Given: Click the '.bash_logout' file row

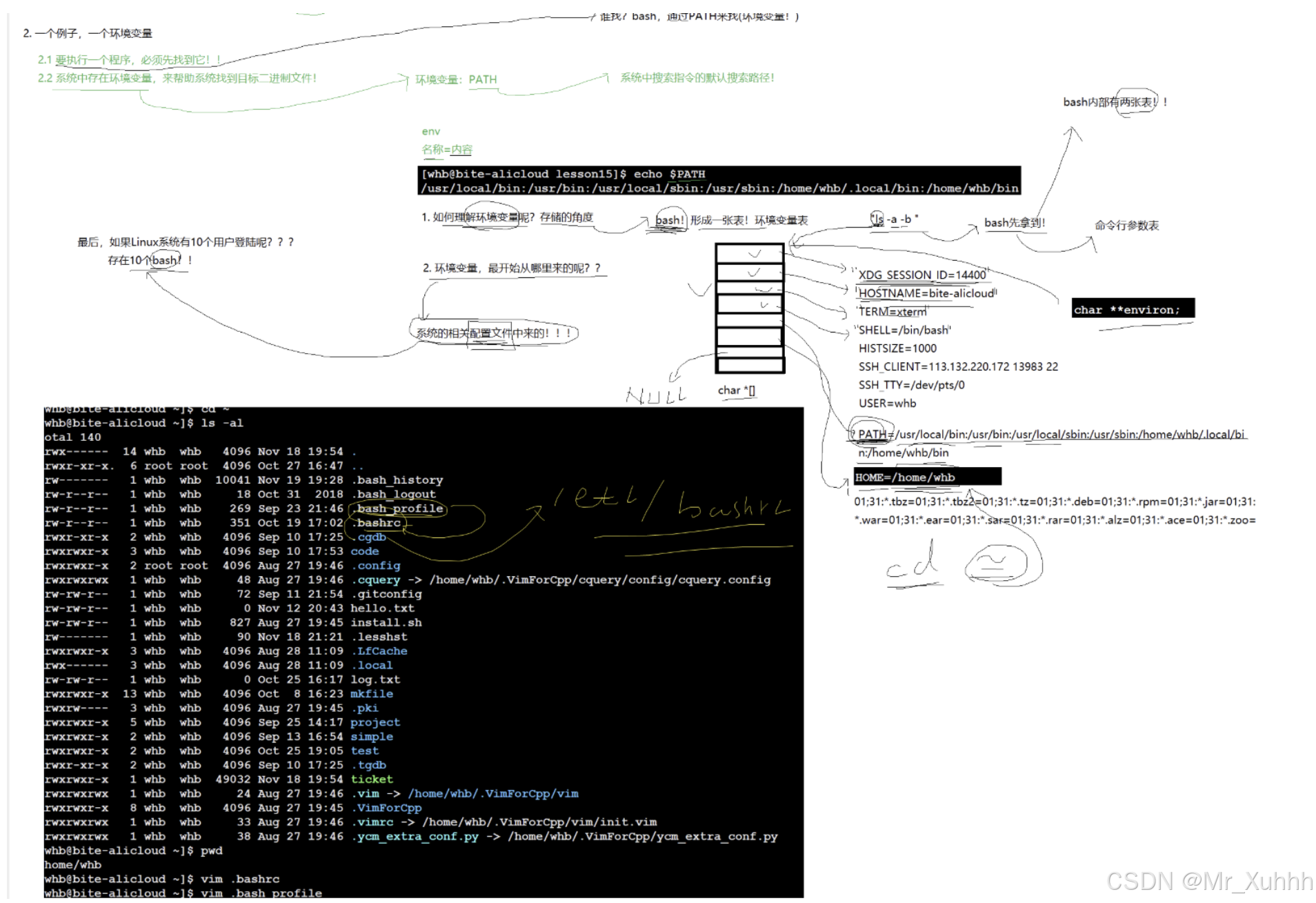Looking at the screenshot, I should click(x=240, y=494).
